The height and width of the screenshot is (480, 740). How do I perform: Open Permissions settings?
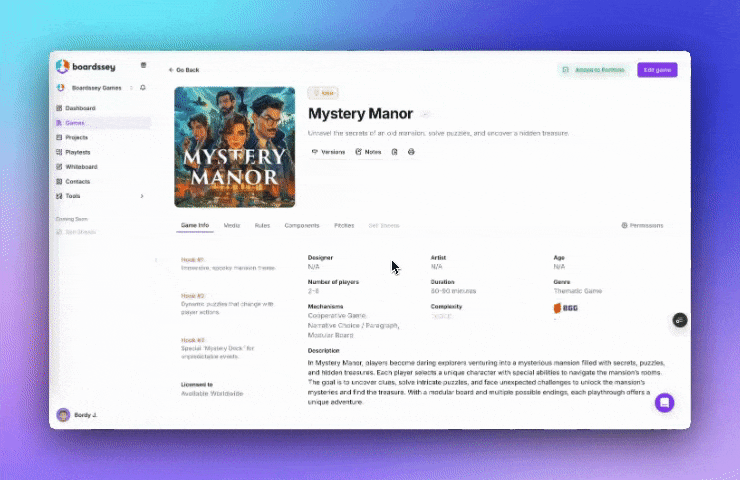pyautogui.click(x=642, y=226)
